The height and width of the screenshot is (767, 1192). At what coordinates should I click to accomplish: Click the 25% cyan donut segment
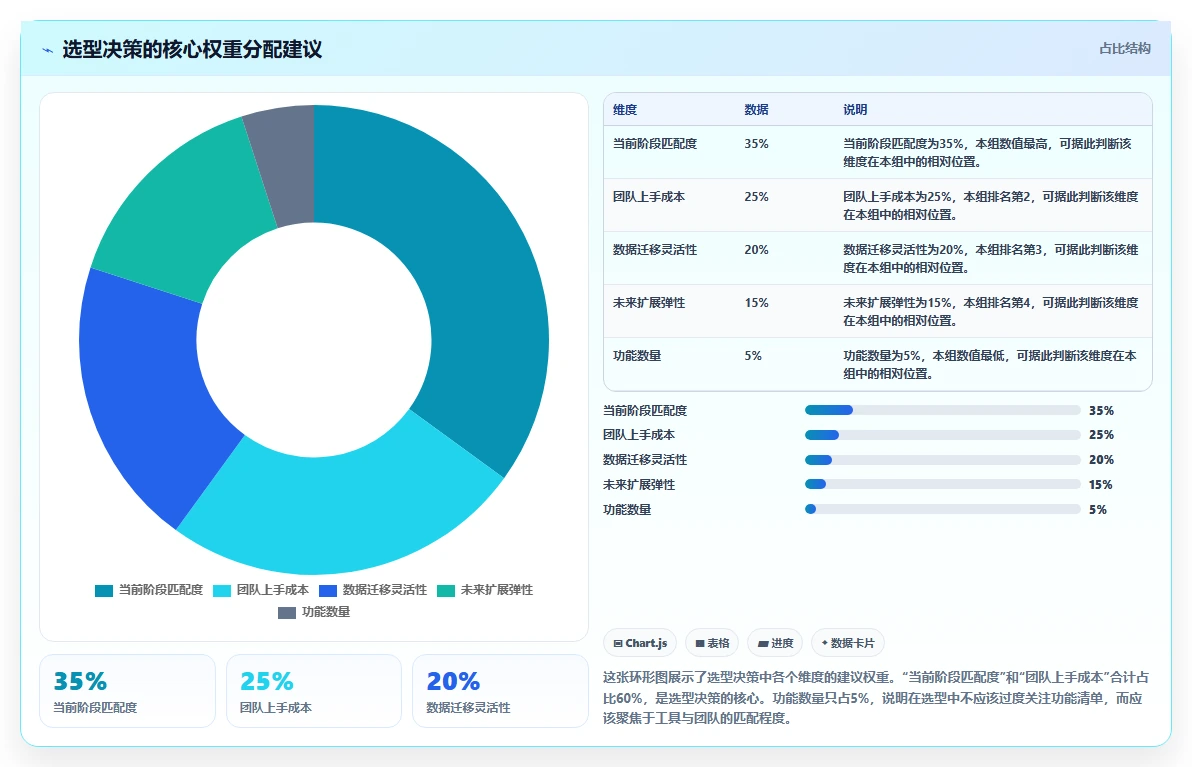[x=342, y=513]
